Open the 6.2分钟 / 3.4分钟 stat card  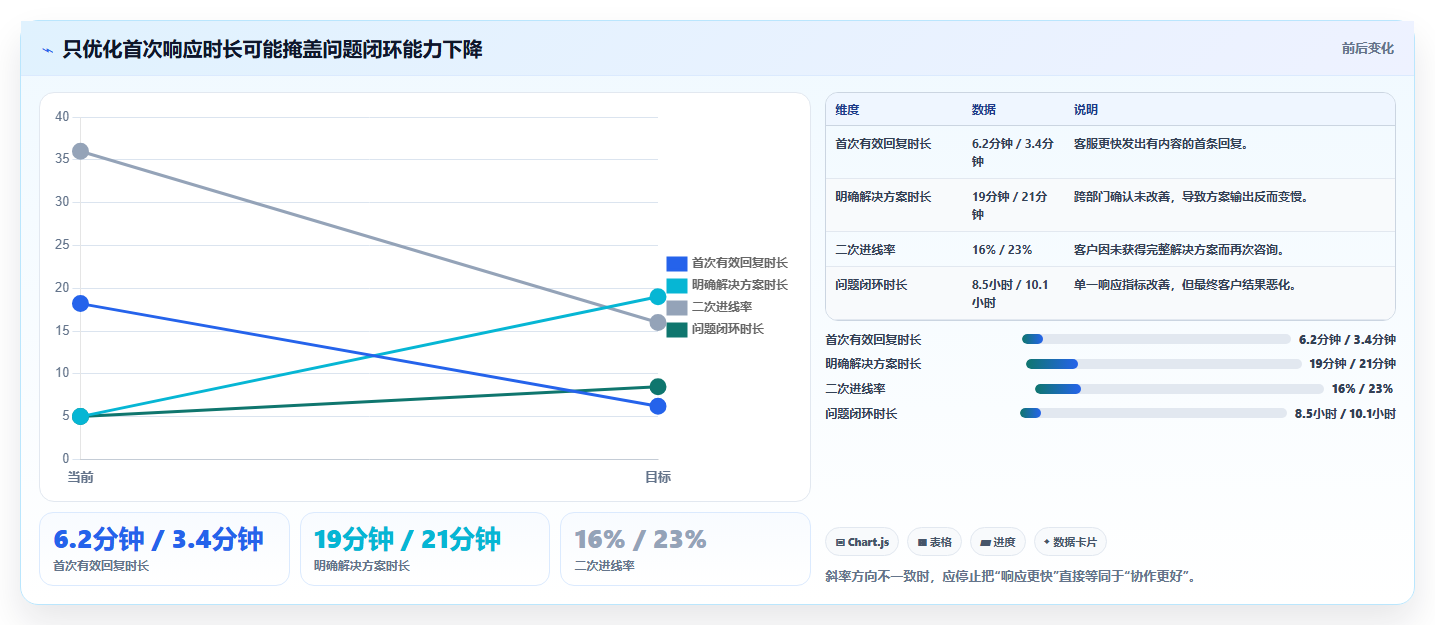164,549
